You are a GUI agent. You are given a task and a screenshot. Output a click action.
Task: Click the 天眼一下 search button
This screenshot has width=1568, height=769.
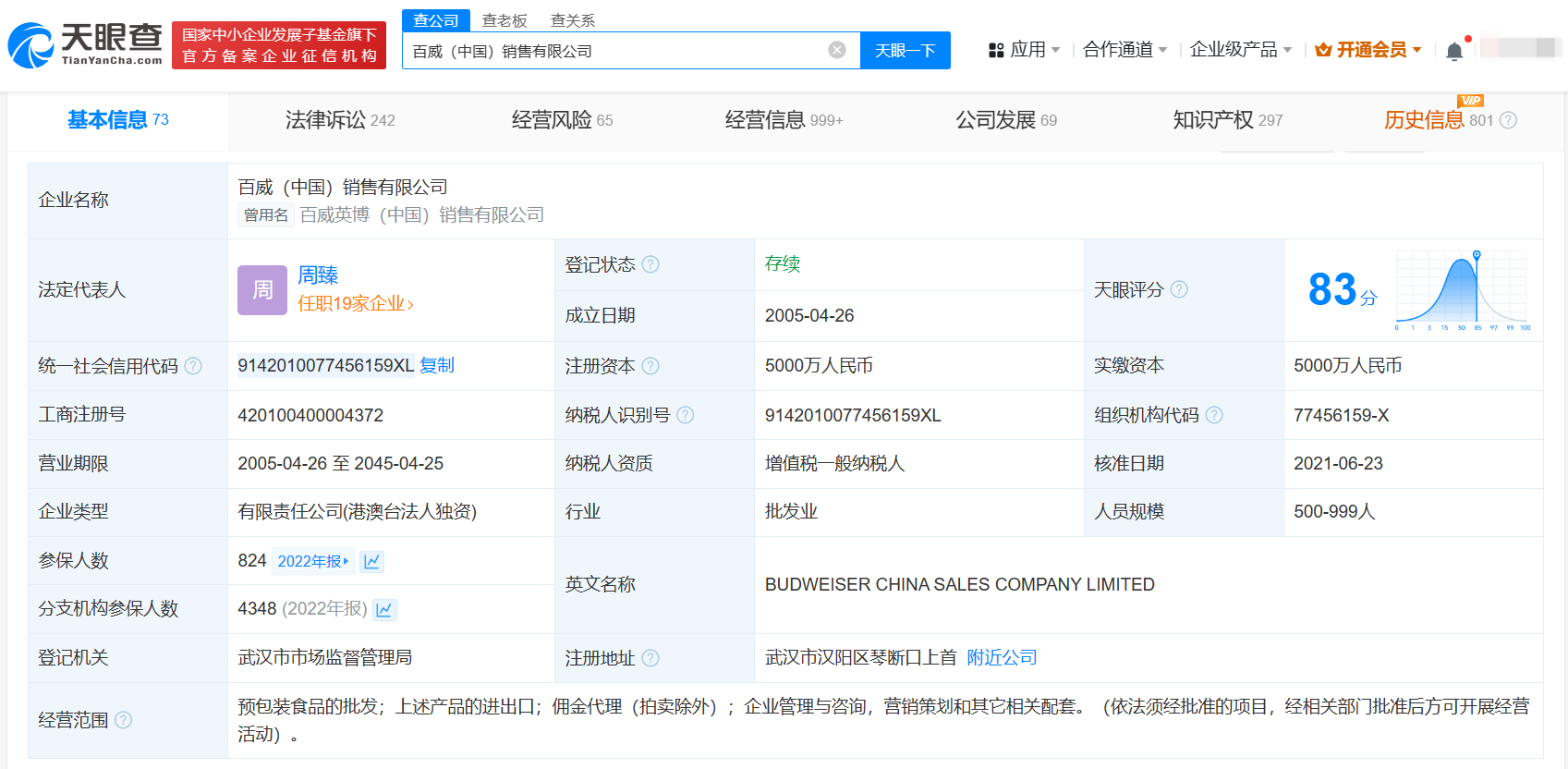906,50
